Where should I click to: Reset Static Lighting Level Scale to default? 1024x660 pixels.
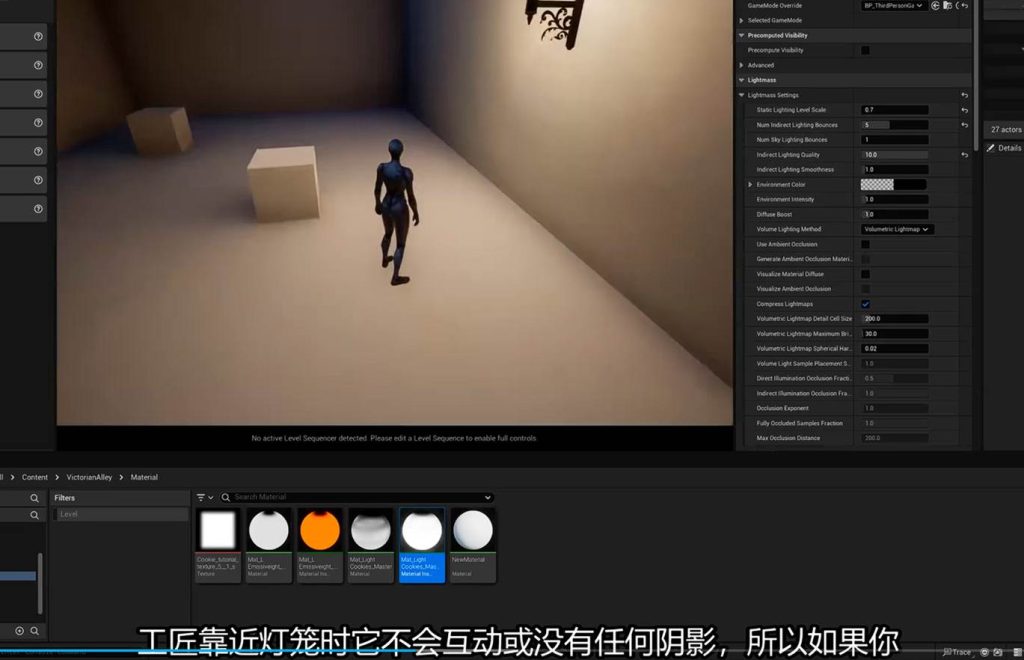964,110
